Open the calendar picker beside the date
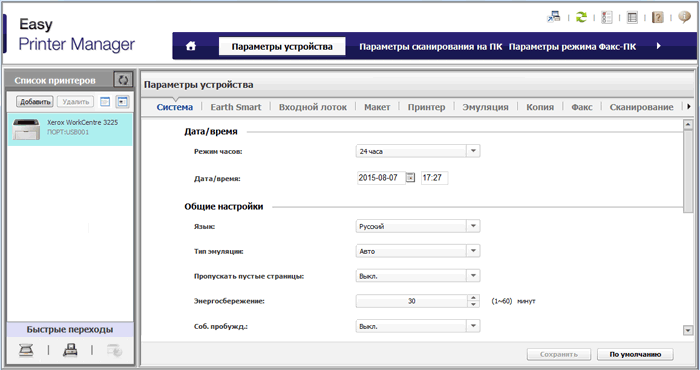 pos(410,178)
